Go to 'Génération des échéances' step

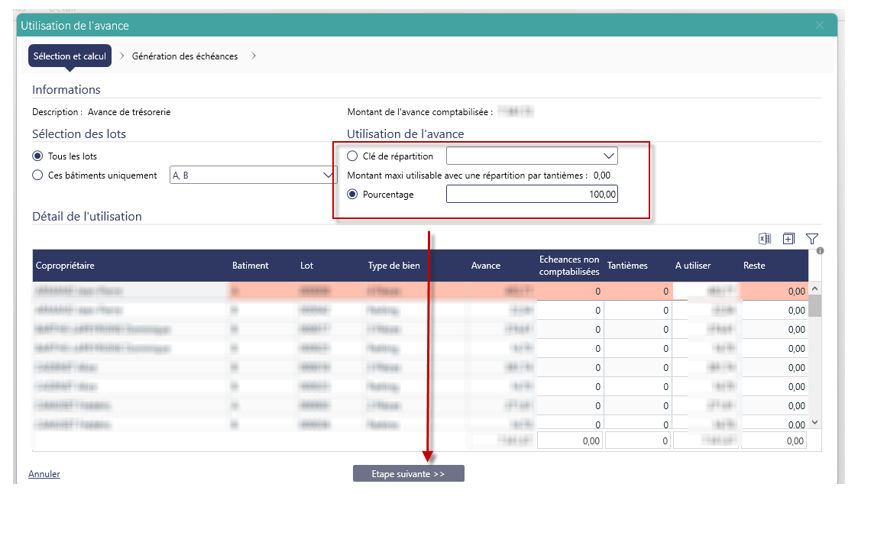(x=185, y=56)
